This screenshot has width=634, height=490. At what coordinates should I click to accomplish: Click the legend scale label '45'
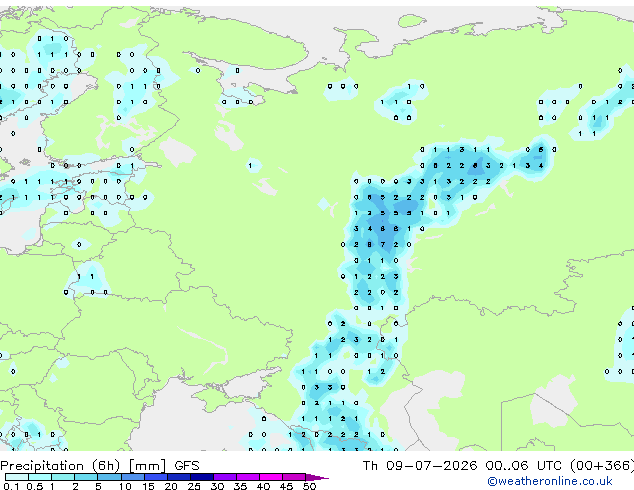pyautogui.click(x=286, y=486)
